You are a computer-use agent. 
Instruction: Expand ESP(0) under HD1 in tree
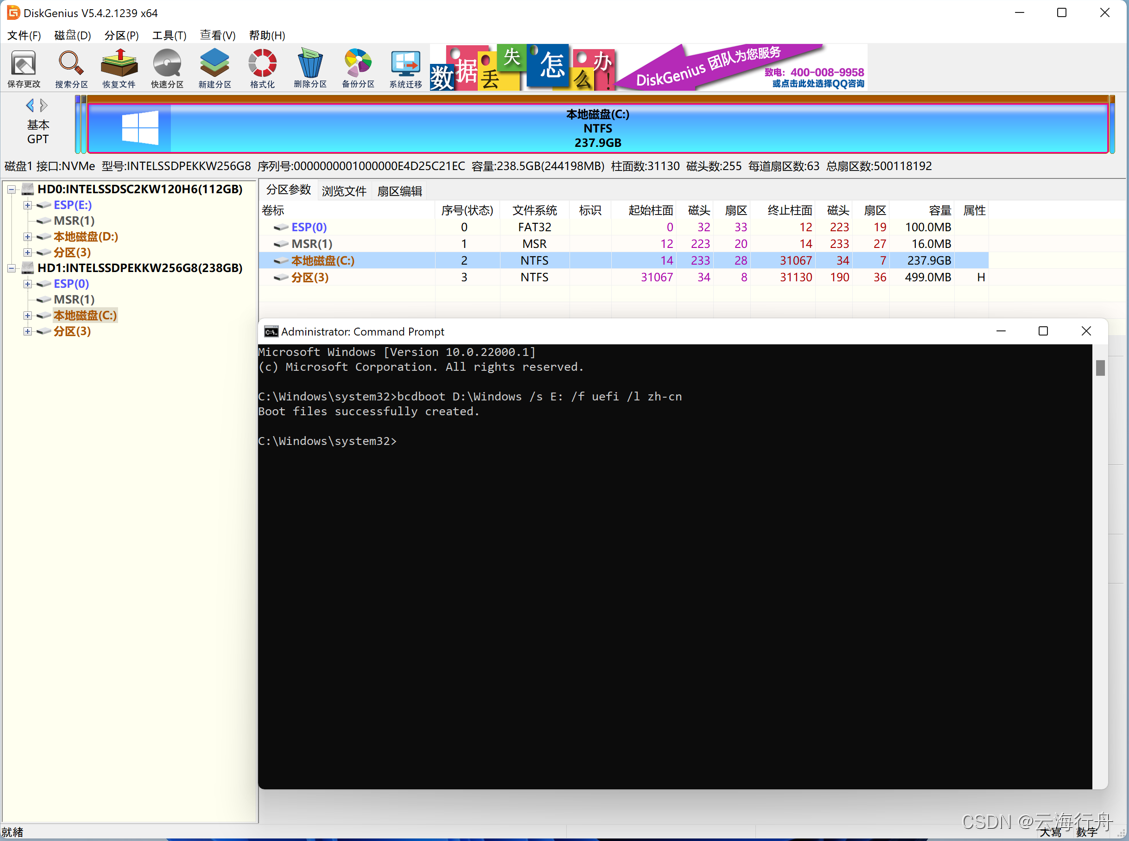[27, 284]
